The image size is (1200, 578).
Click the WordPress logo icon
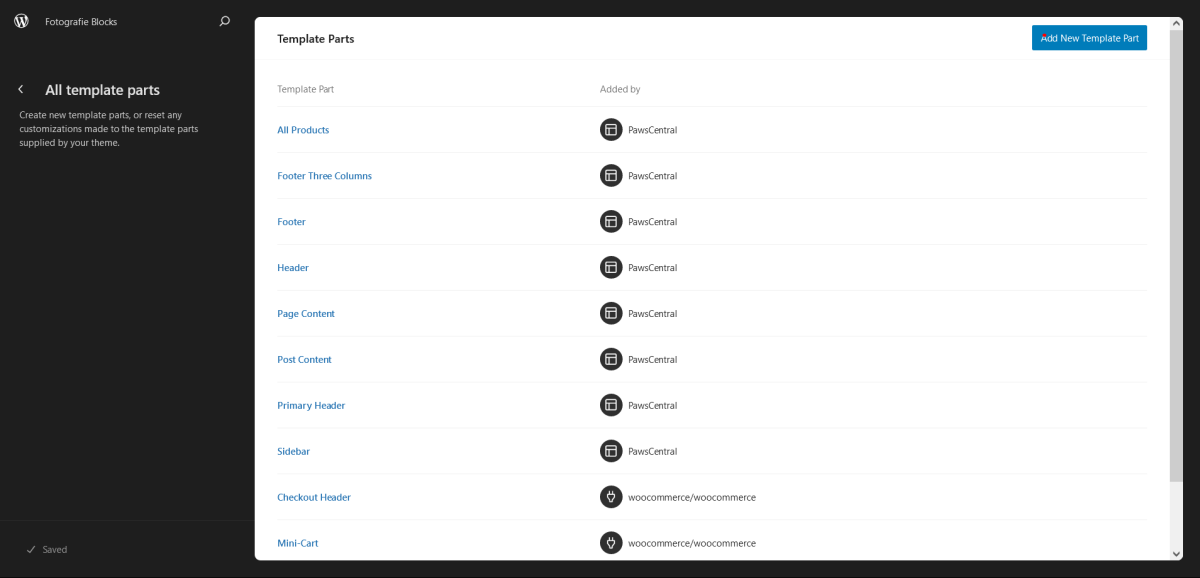click(x=21, y=21)
